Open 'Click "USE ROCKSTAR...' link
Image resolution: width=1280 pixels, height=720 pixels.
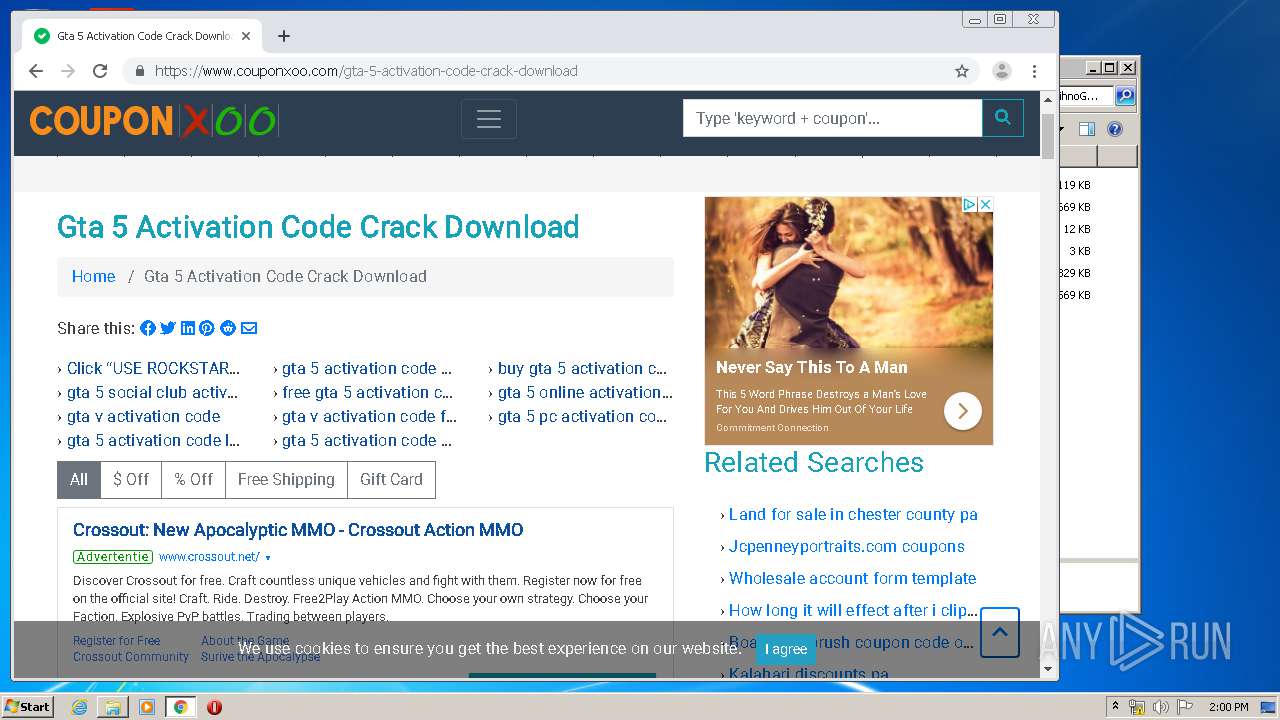pyautogui.click(x=153, y=368)
